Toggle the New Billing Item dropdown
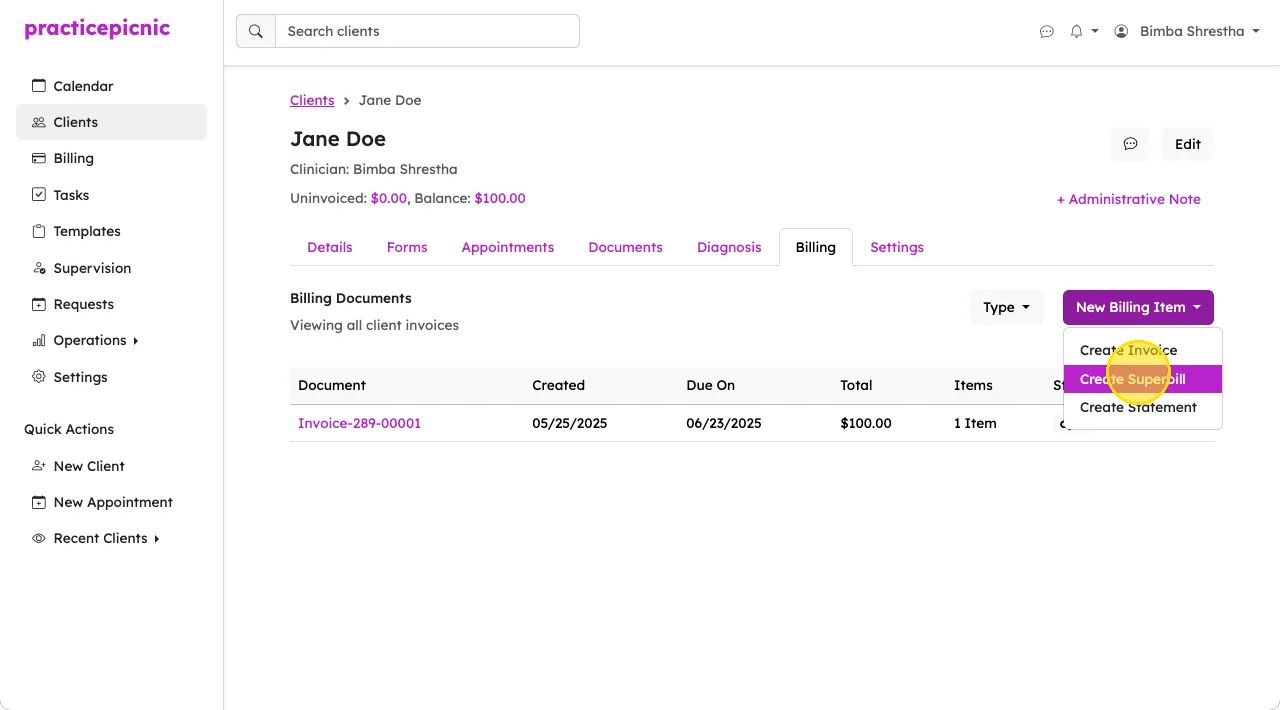1280x710 pixels. (1138, 308)
